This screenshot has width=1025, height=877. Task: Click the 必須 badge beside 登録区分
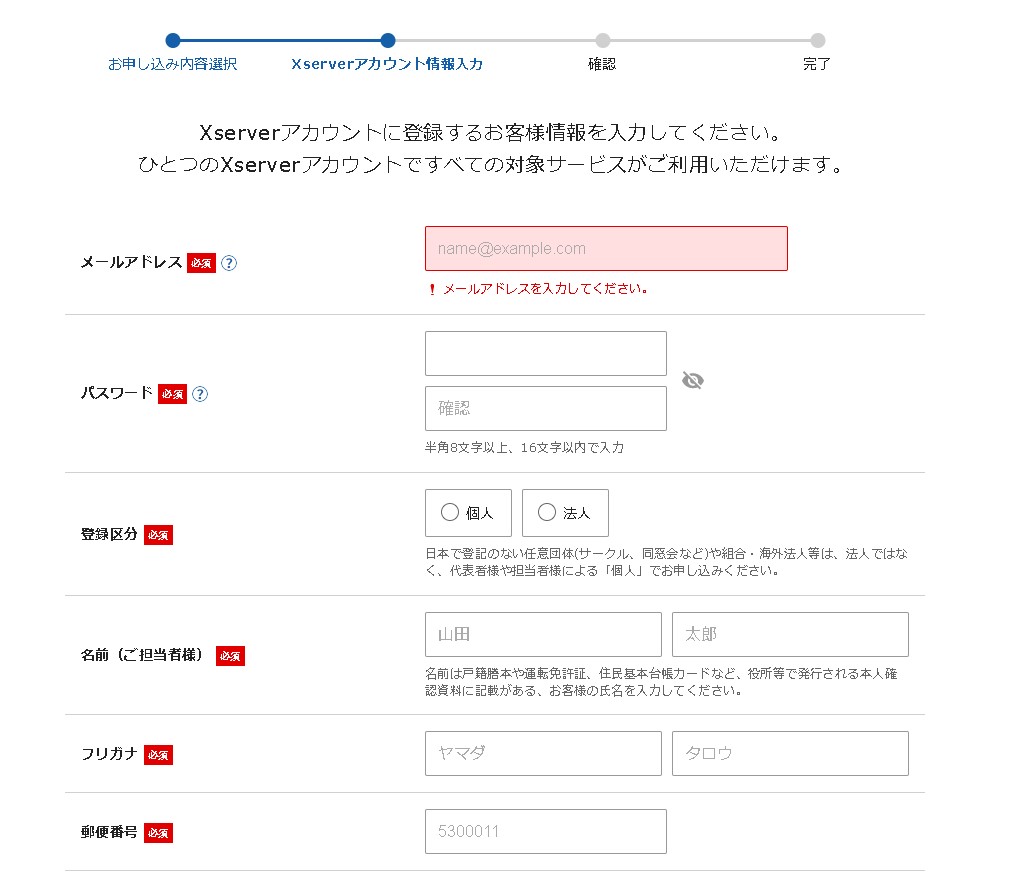coord(158,535)
